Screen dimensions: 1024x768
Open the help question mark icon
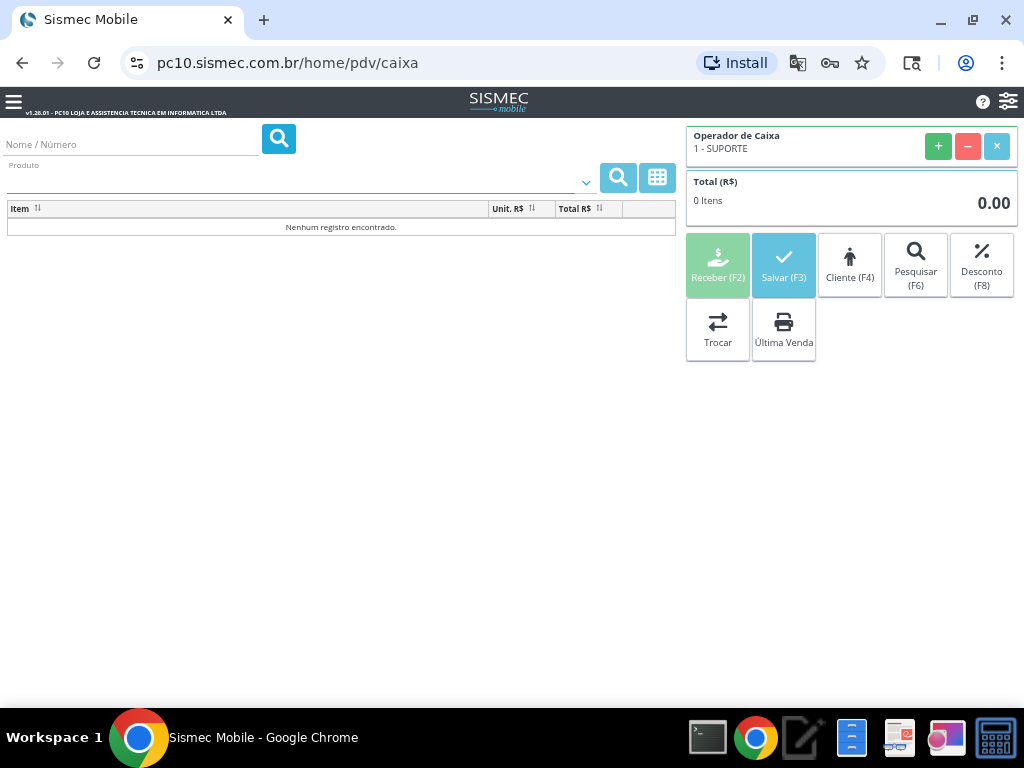tap(983, 102)
